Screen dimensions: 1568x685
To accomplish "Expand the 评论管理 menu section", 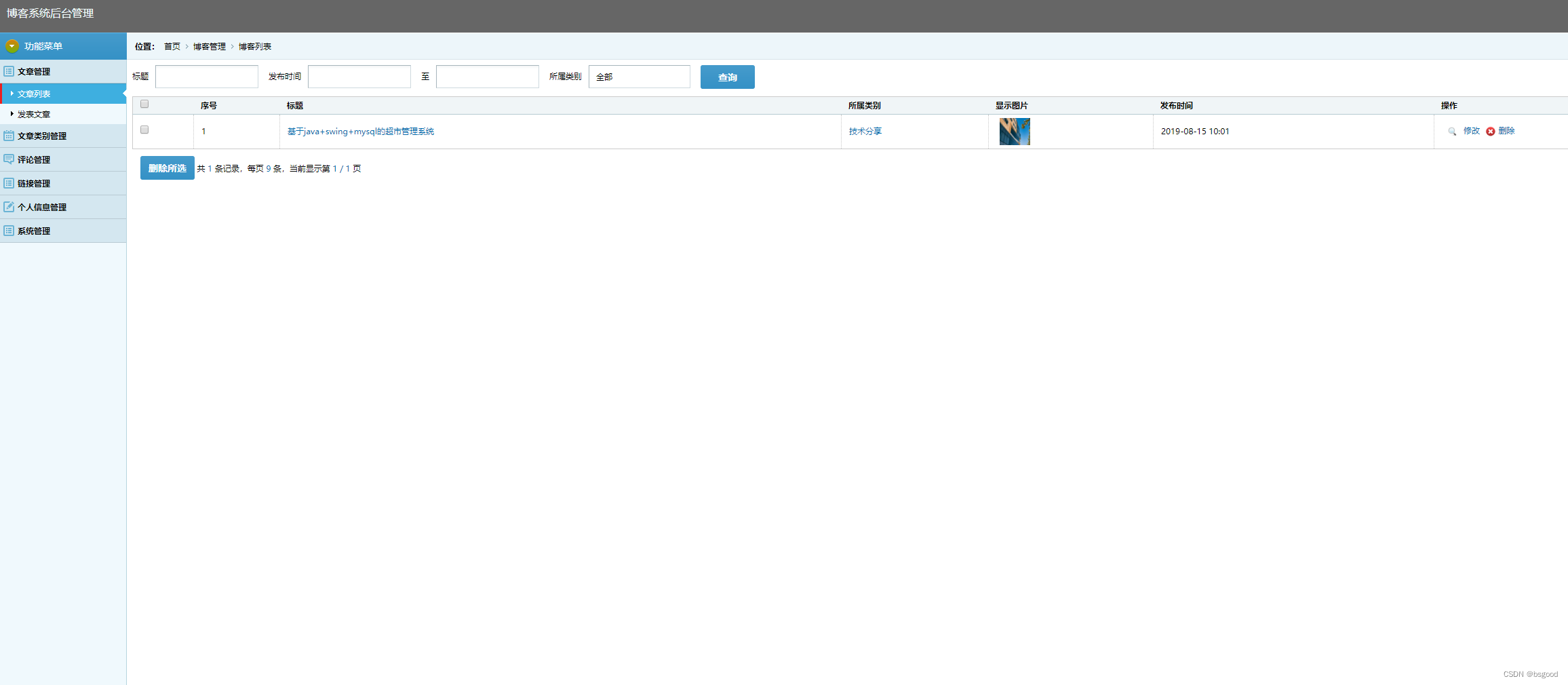I will (63, 159).
